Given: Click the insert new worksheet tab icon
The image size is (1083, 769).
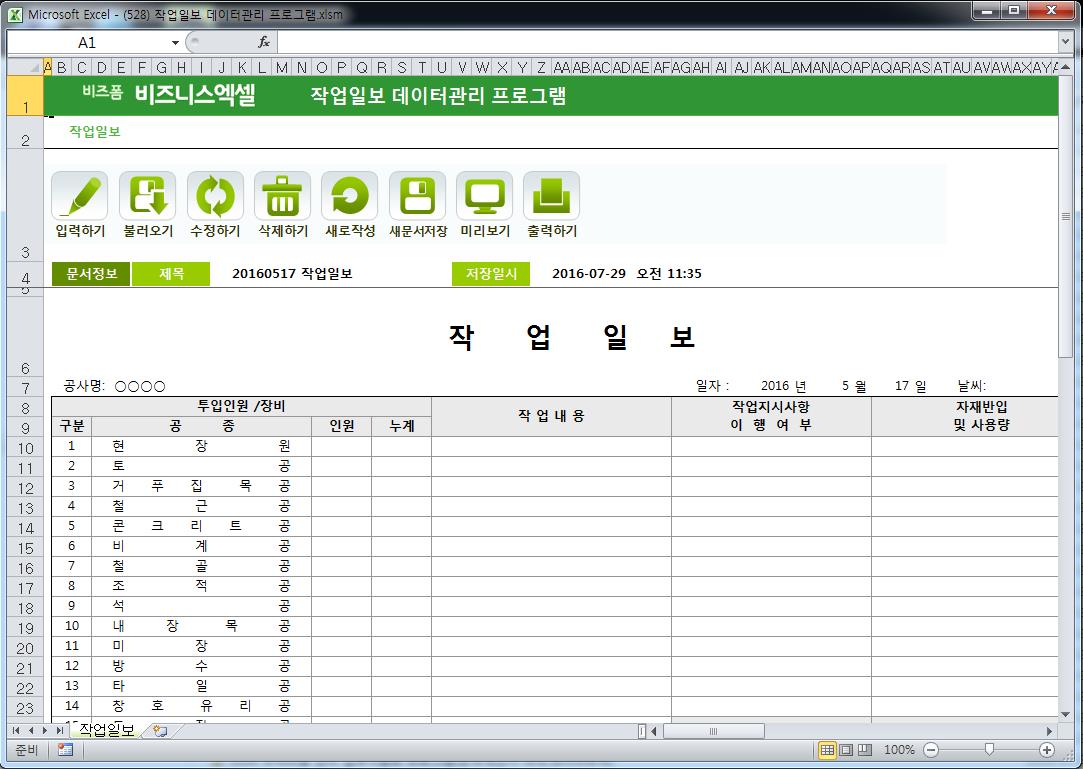Looking at the screenshot, I should 160,730.
